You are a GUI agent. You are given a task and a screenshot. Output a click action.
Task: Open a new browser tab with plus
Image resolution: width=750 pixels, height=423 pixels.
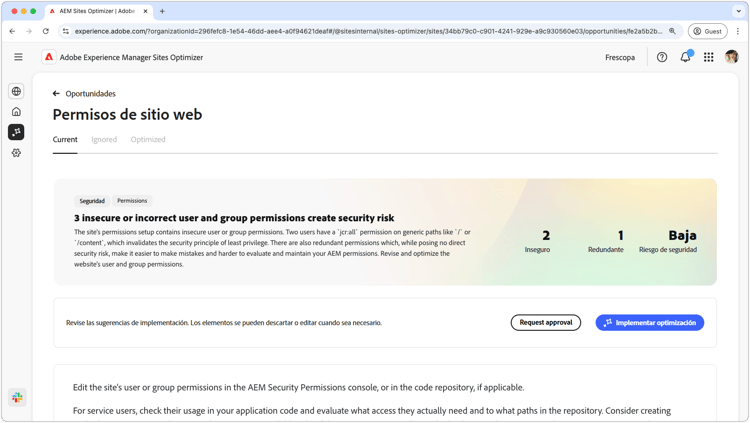(162, 11)
